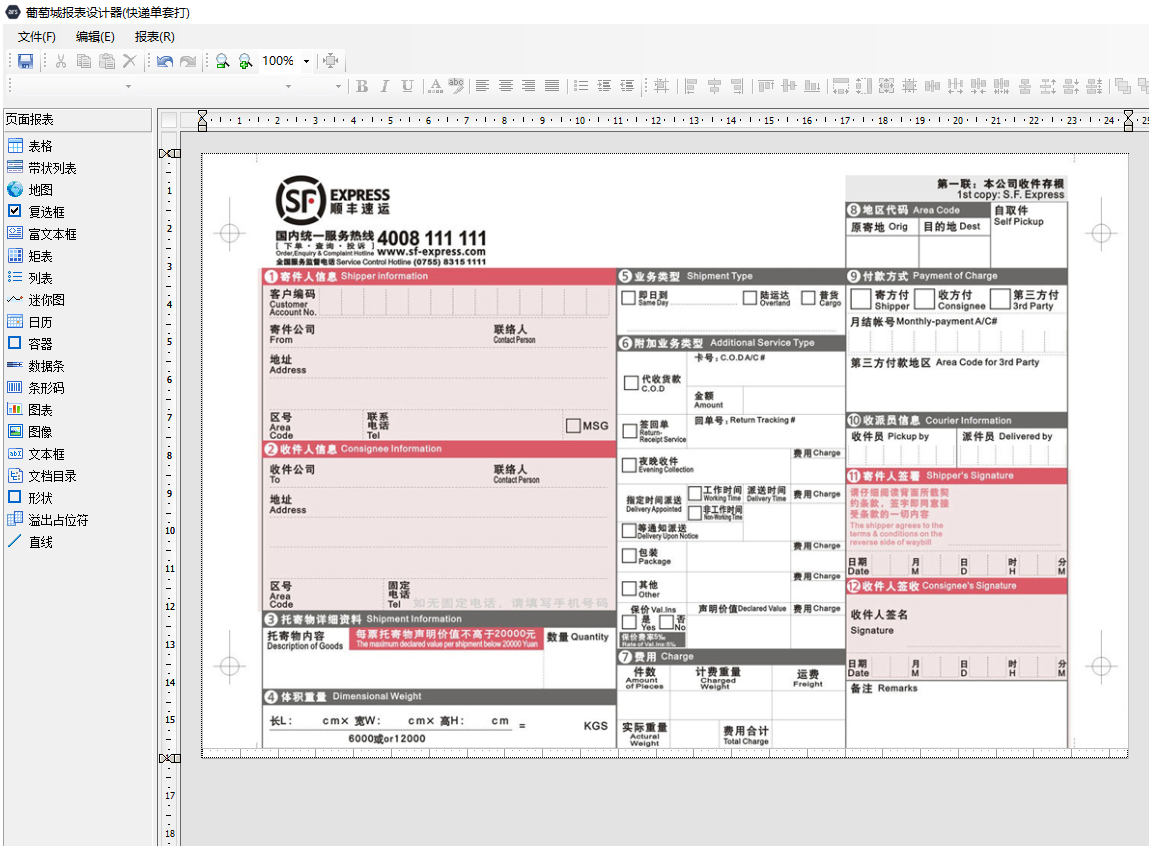Click the increase indent icon
Screen dimensions: 1152x849
click(604, 86)
